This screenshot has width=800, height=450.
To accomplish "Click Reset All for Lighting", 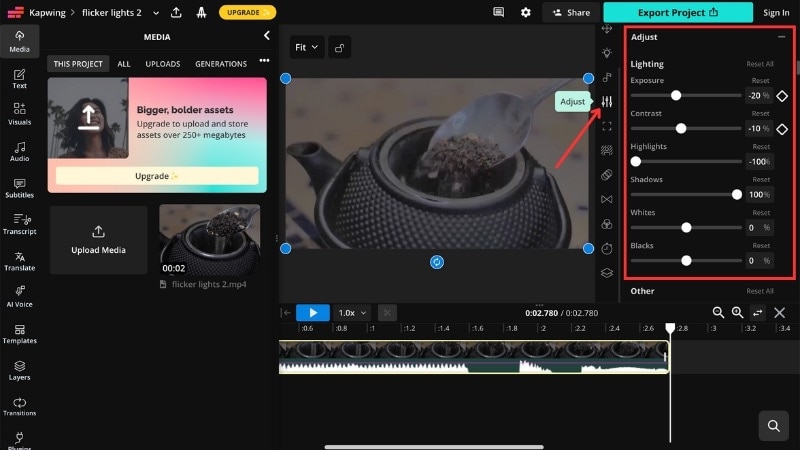I will [x=760, y=64].
